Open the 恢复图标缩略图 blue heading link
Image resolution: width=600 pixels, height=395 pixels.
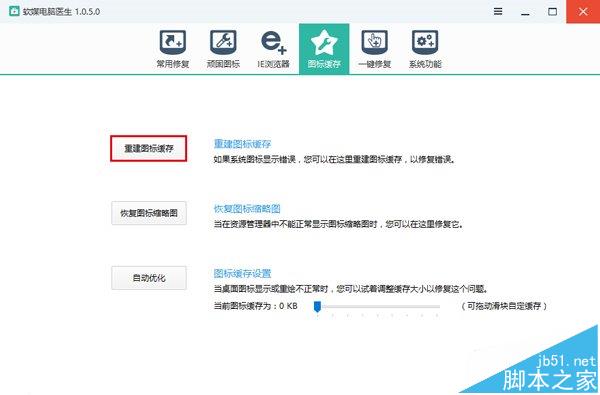247,209
